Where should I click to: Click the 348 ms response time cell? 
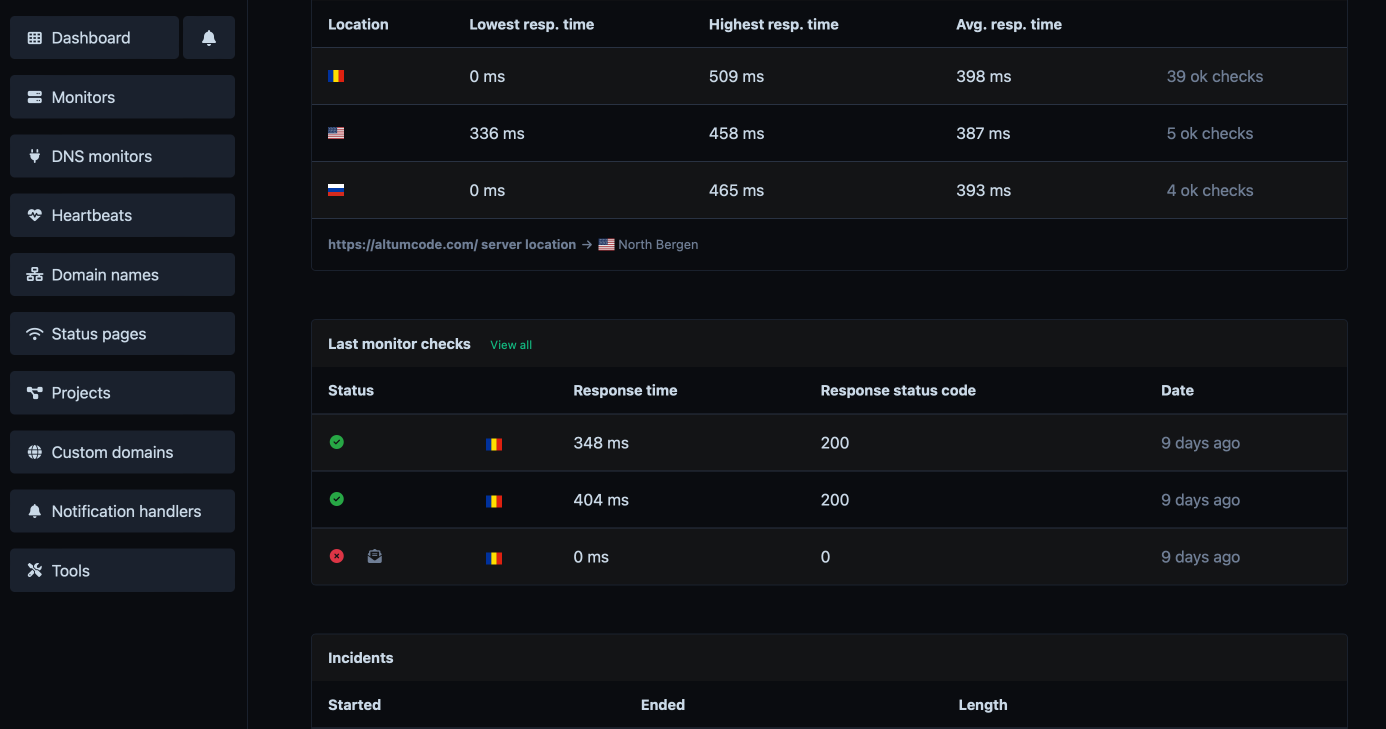click(601, 443)
